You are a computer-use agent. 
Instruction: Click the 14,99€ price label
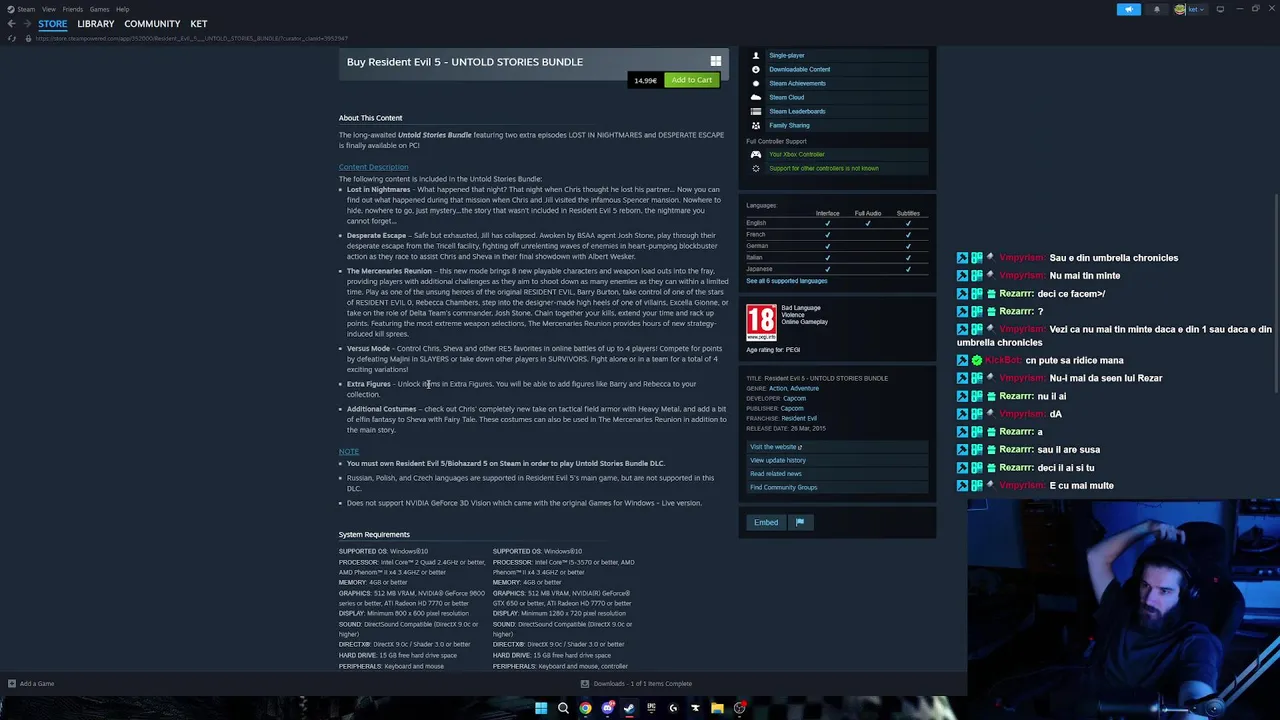(645, 80)
